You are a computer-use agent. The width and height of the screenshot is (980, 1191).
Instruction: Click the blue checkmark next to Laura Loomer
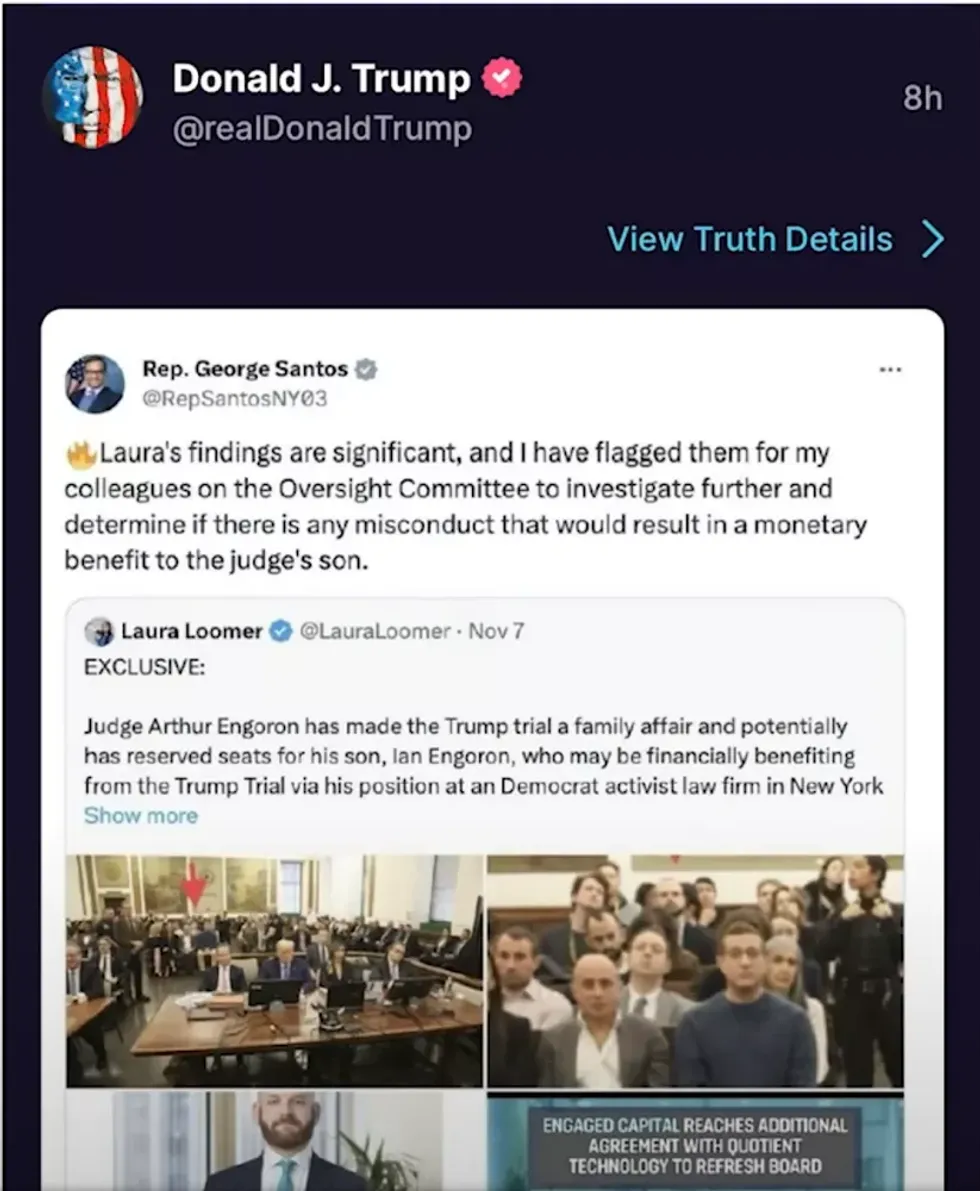[x=279, y=631]
